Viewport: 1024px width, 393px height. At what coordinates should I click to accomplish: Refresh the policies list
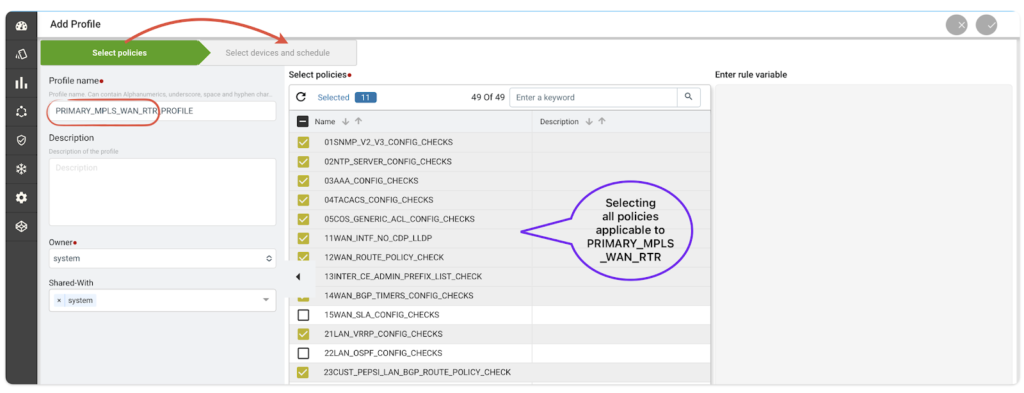click(x=301, y=97)
